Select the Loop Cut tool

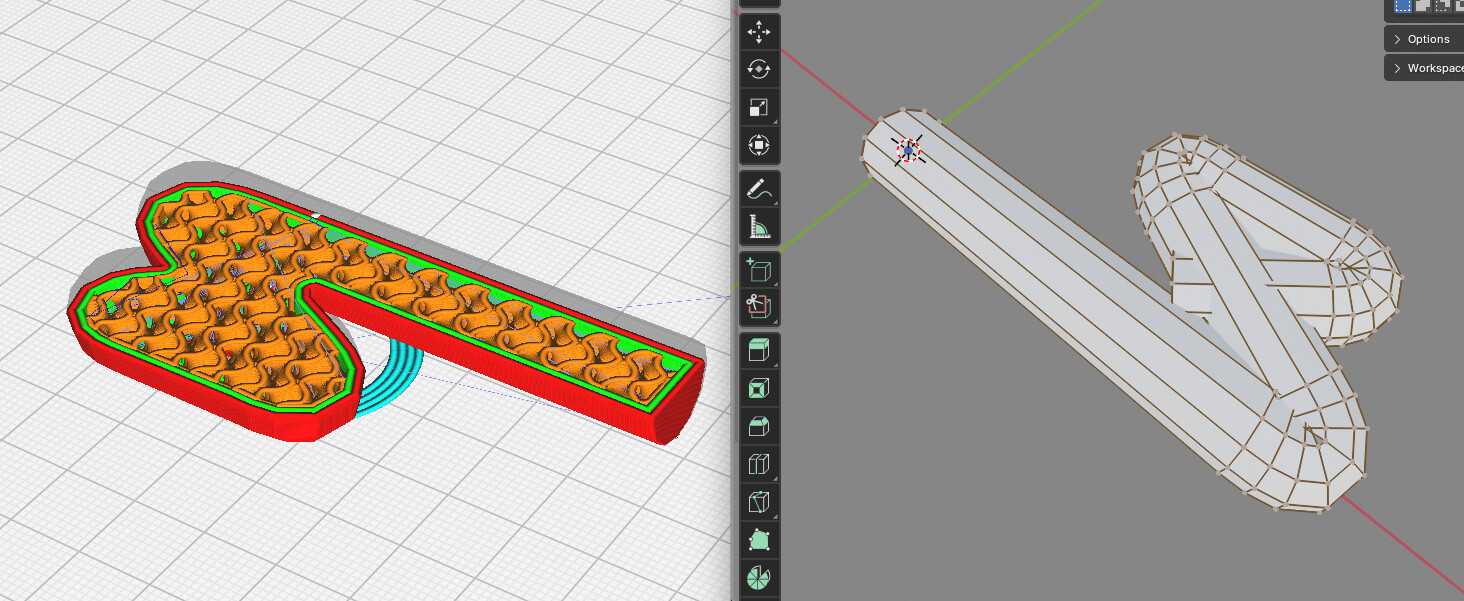coord(759,465)
